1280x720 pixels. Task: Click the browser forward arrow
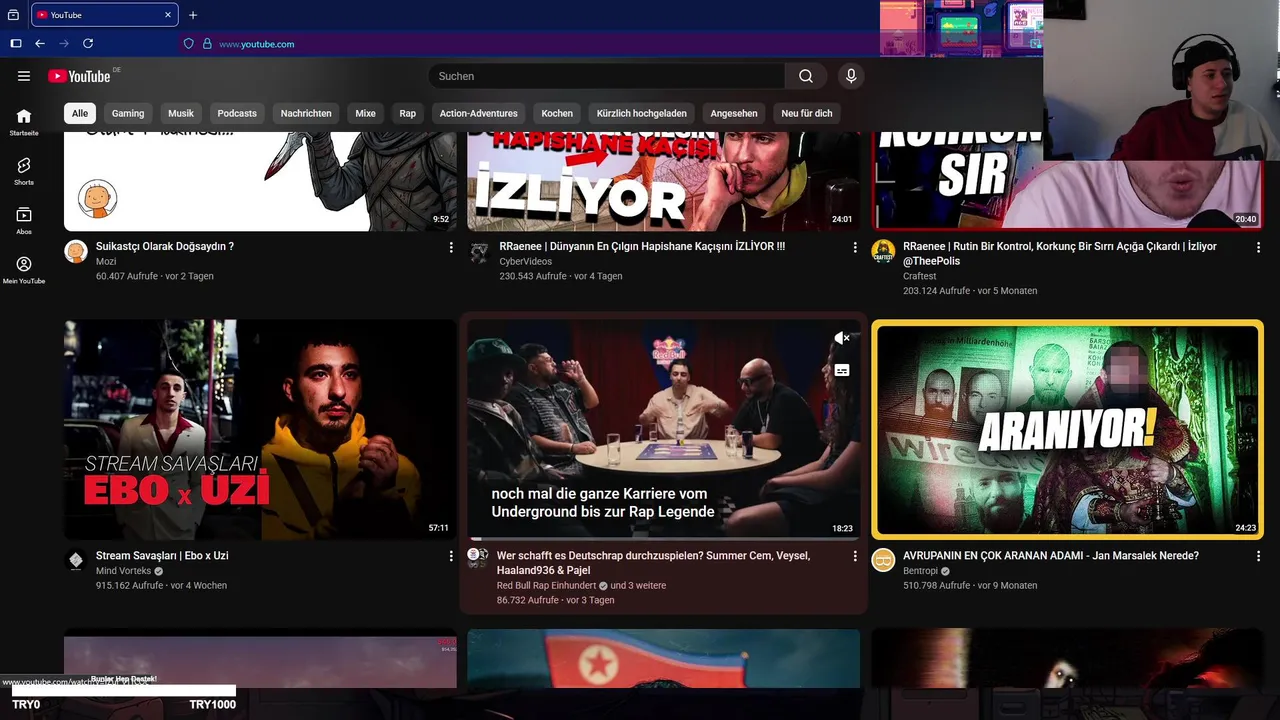pos(64,44)
